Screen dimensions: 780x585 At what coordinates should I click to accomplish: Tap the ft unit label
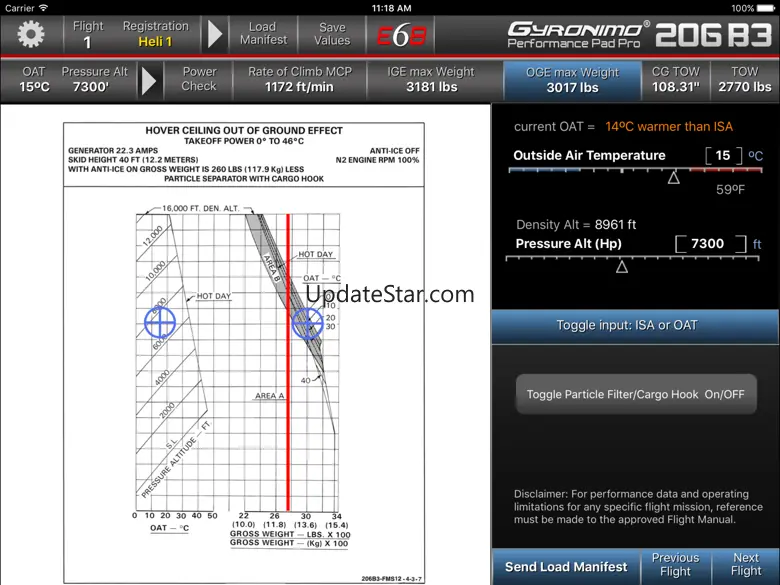click(x=757, y=244)
